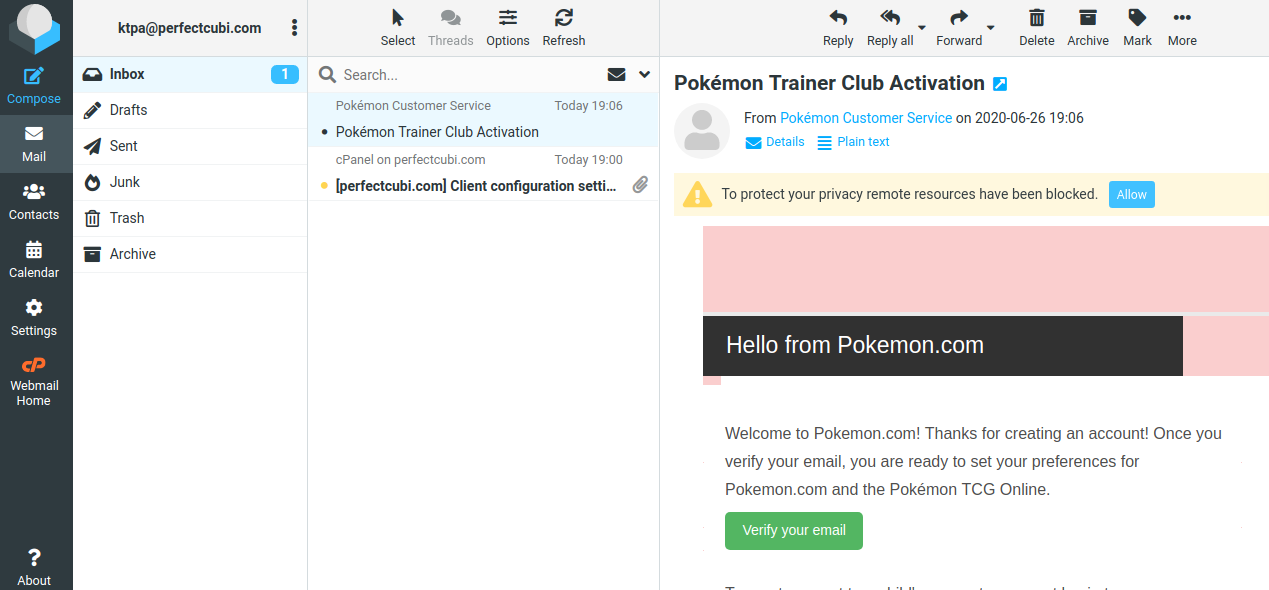Open the Trash folder
Screen dimensions: 1269x590
190,218
